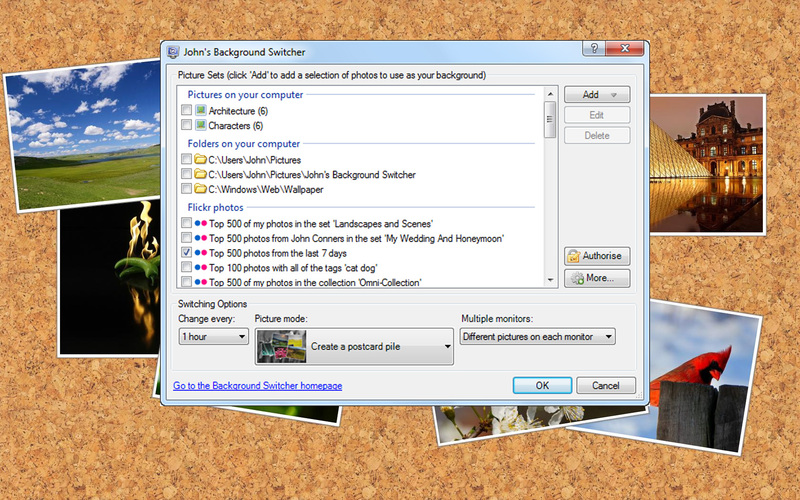
Task: Open the Picture mode 'Create a postcard pile' dropdown
Action: (354, 346)
